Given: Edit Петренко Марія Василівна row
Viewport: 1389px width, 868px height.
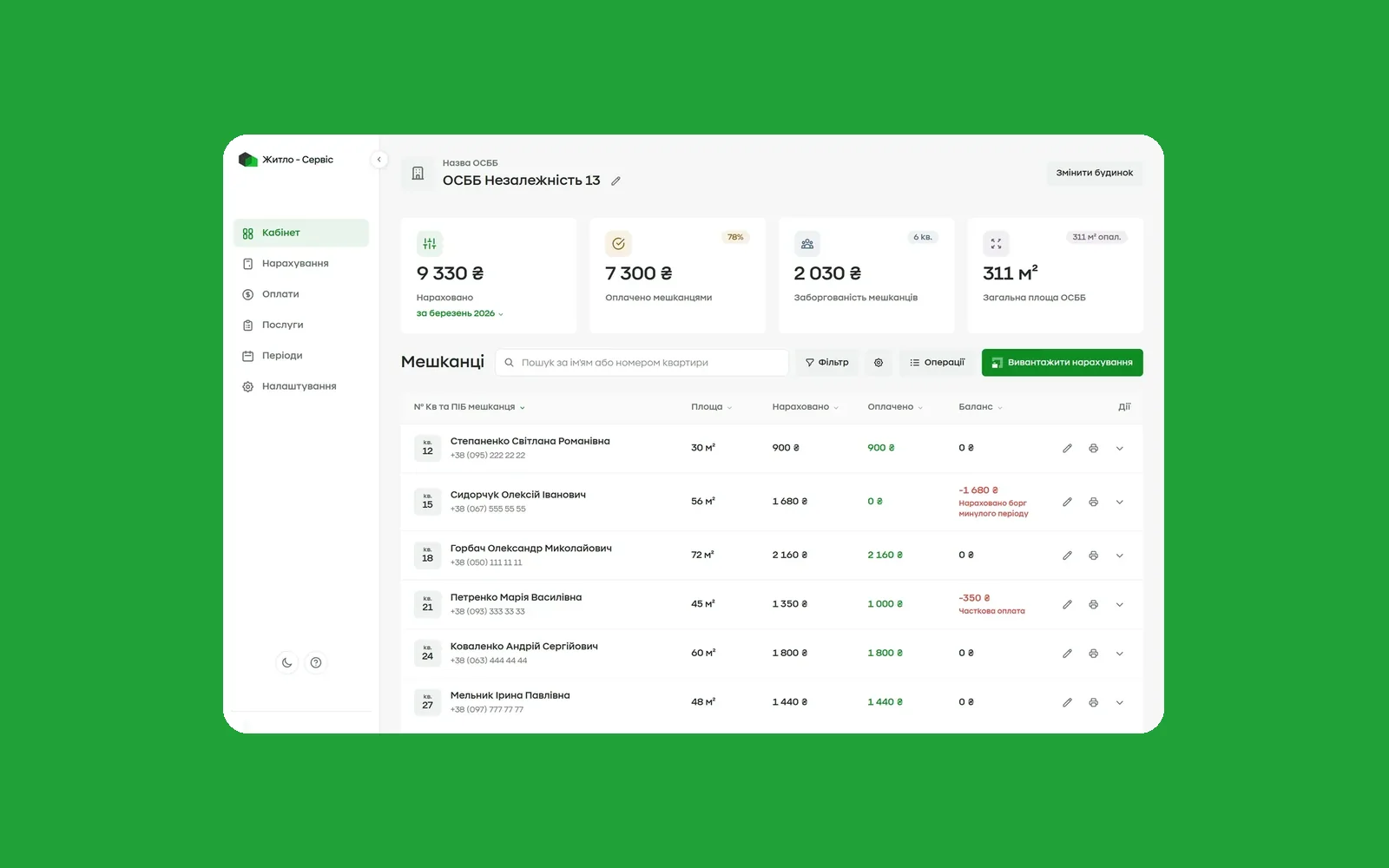Looking at the screenshot, I should pyautogui.click(x=1067, y=605).
